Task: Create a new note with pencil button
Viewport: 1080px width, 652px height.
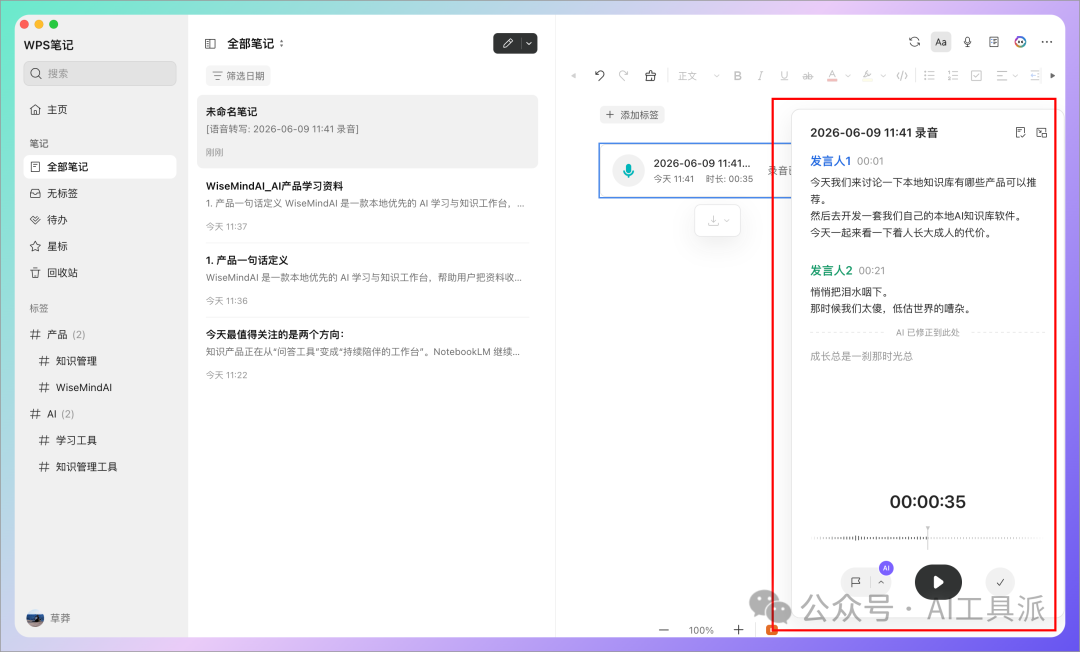Action: pyautogui.click(x=508, y=43)
